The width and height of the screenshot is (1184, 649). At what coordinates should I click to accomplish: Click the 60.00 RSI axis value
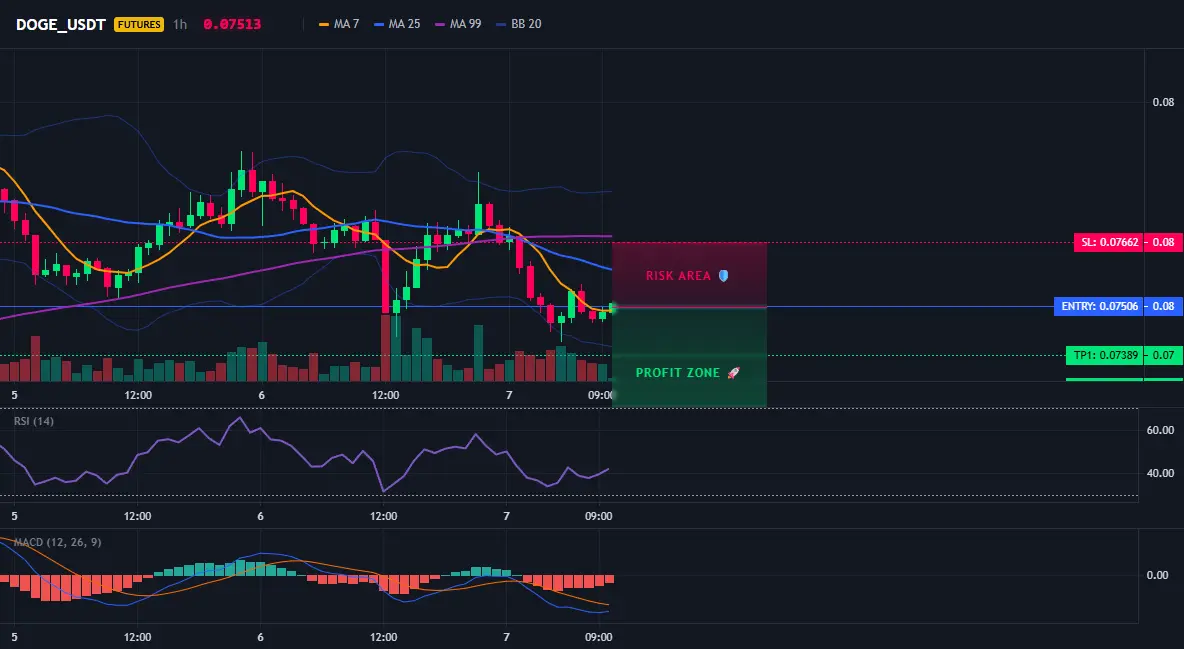point(1161,430)
